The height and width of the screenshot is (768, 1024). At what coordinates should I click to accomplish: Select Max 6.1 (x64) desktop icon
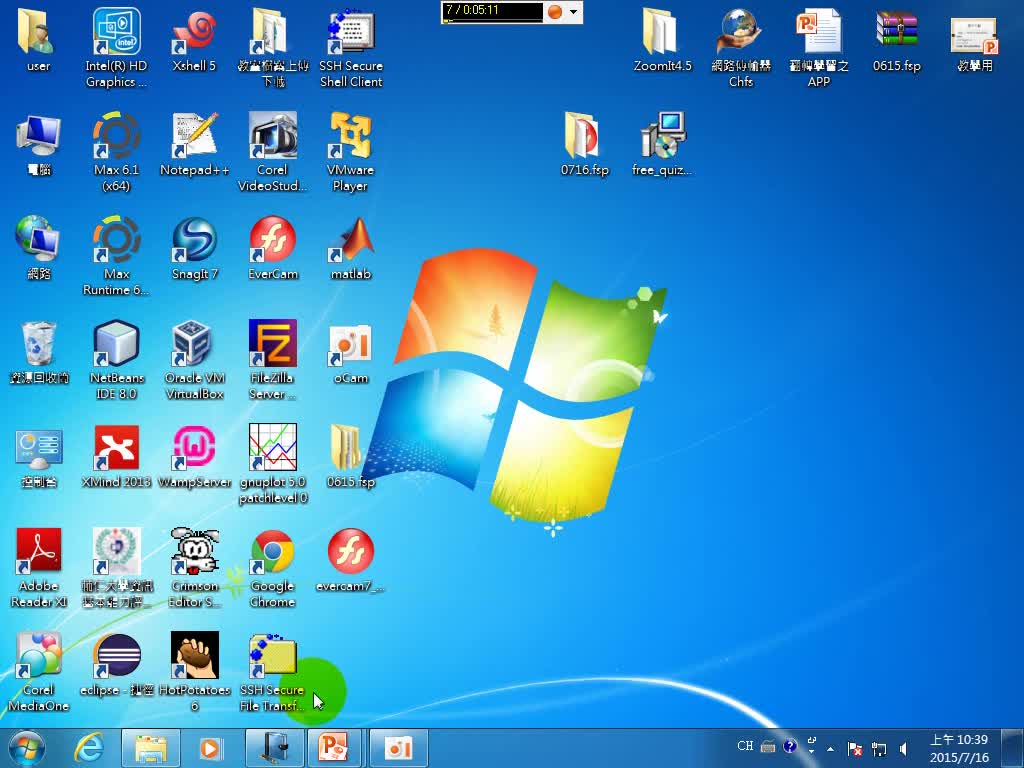click(x=116, y=152)
